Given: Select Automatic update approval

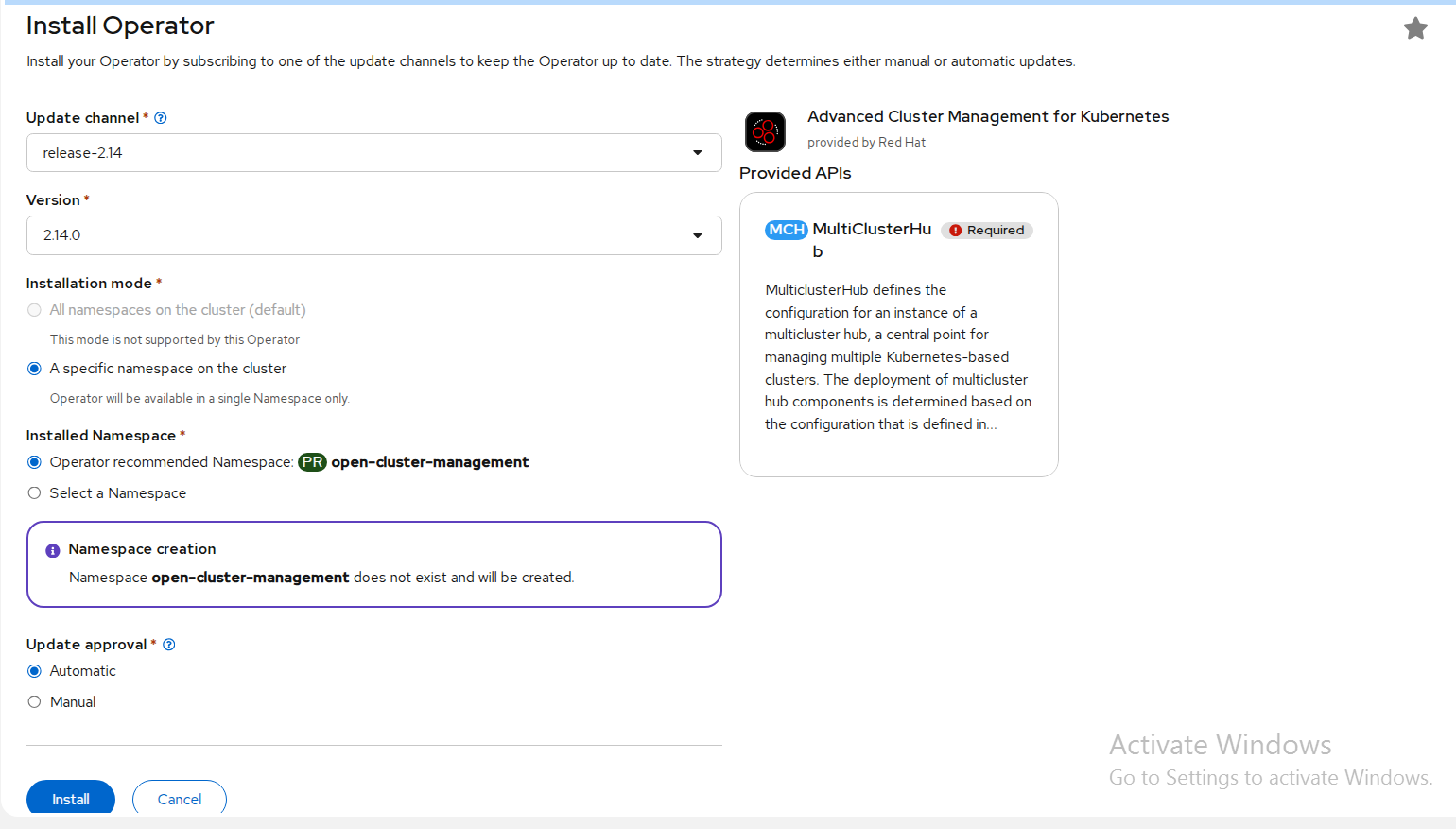Looking at the screenshot, I should point(35,671).
